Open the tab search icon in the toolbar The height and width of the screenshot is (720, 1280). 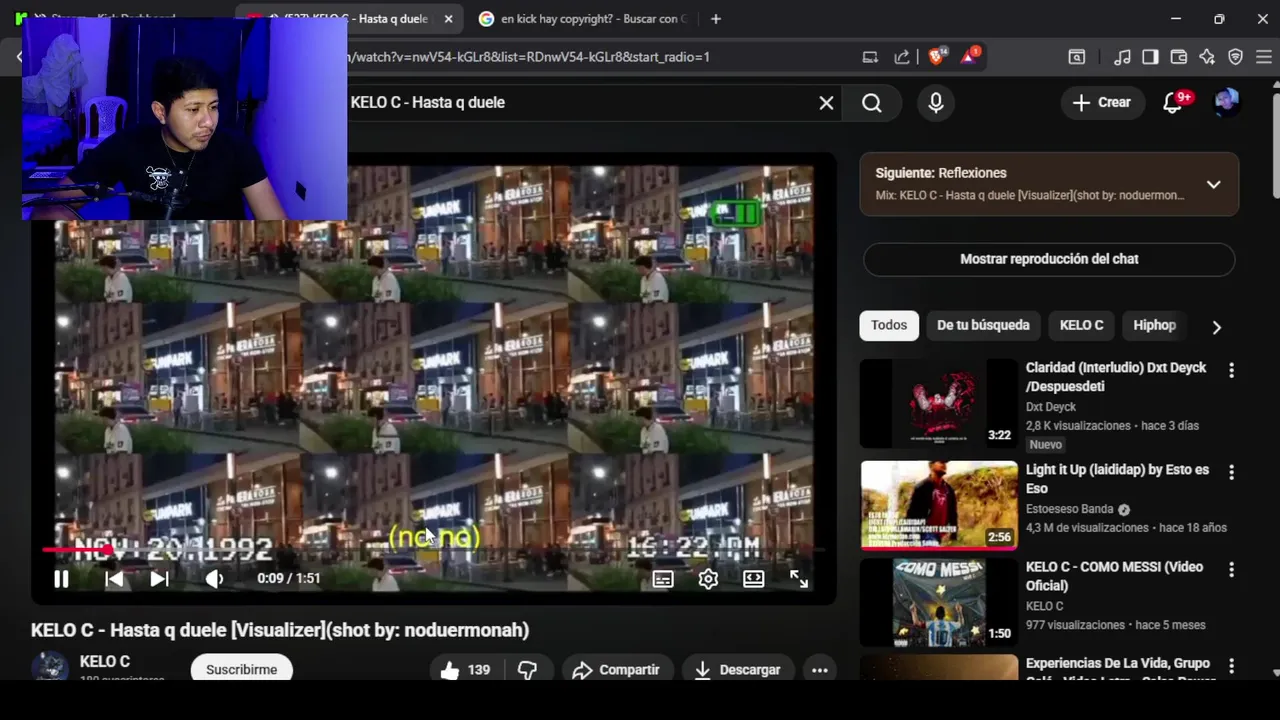(x=1077, y=57)
